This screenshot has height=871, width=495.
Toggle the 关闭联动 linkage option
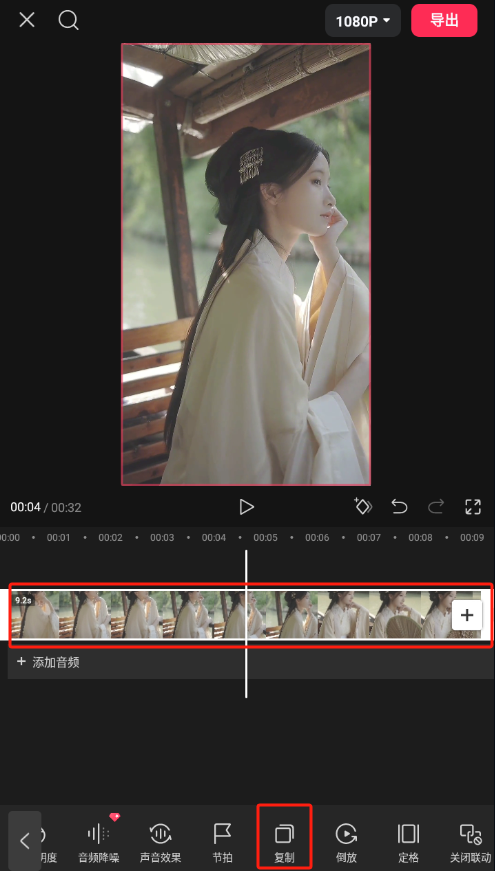click(x=470, y=842)
